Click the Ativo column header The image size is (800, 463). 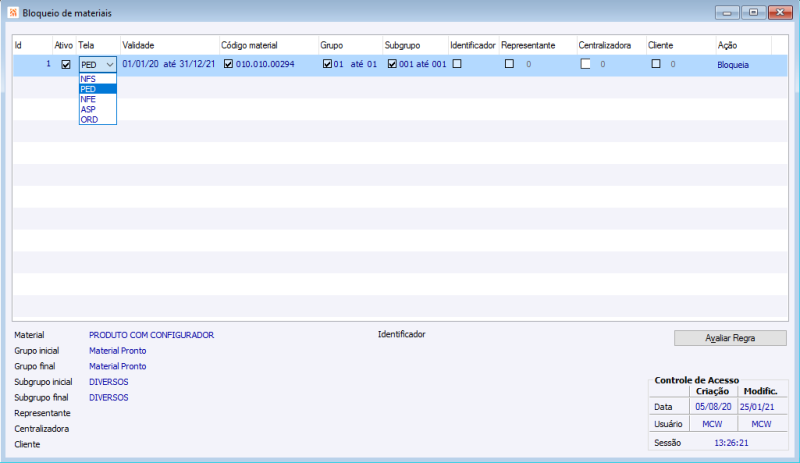pos(64,45)
